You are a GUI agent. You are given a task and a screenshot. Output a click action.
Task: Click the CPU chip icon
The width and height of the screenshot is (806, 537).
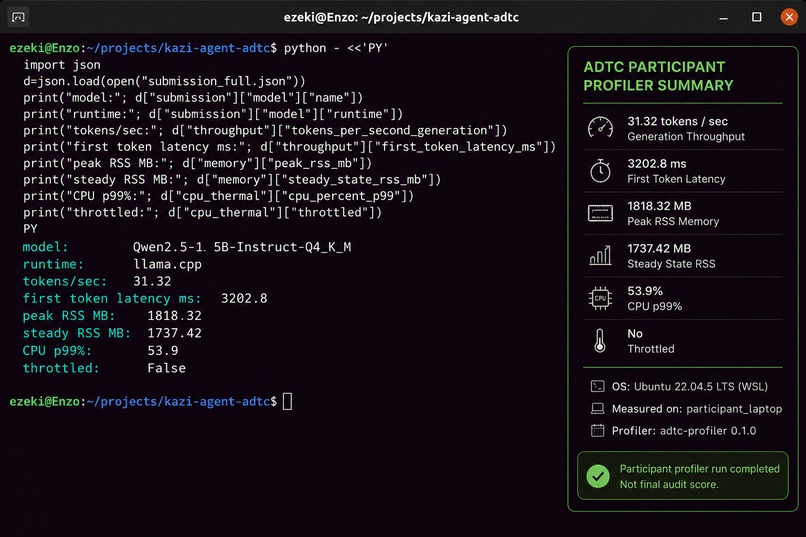[x=600, y=298]
